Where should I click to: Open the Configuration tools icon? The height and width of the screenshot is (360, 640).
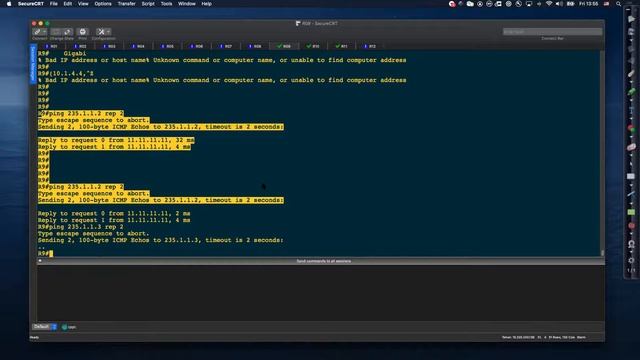pyautogui.click(x=101, y=32)
